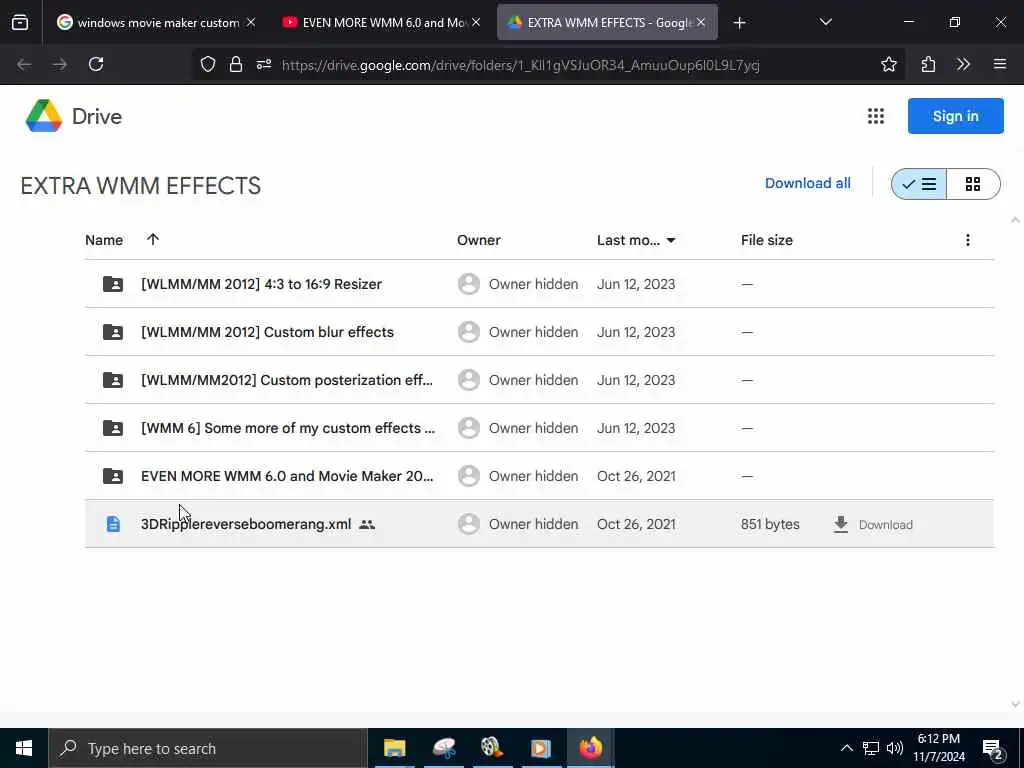Open the Google apps grid icon
Viewport: 1024px width, 768px height.
coord(876,116)
